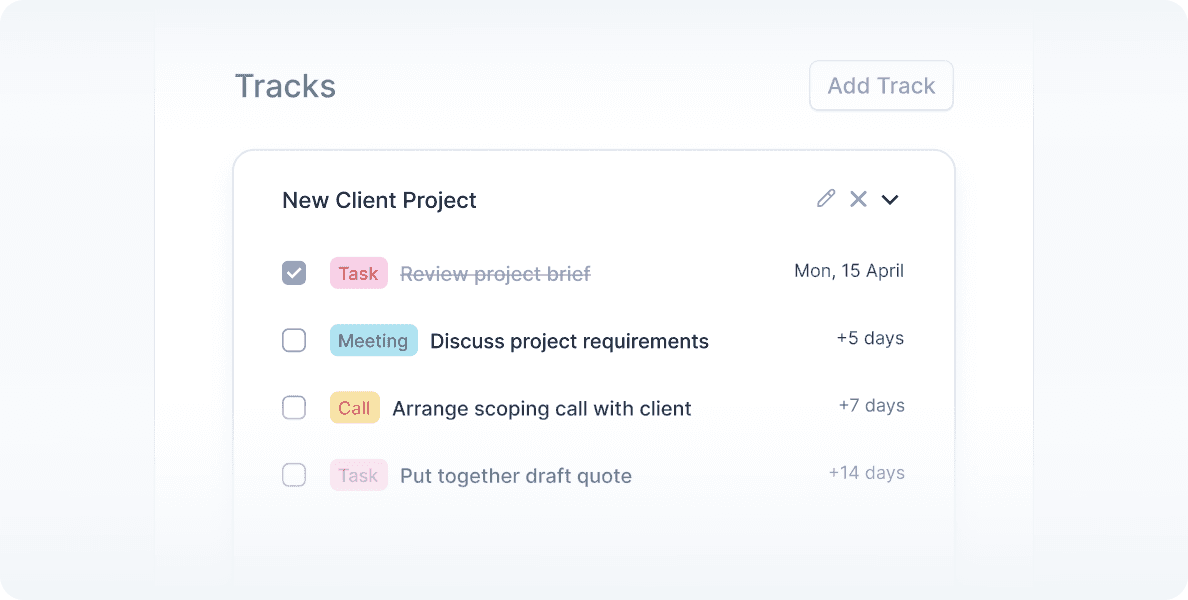Check the Discuss project requirements checkbox
The height and width of the screenshot is (600, 1188).
tap(294, 341)
